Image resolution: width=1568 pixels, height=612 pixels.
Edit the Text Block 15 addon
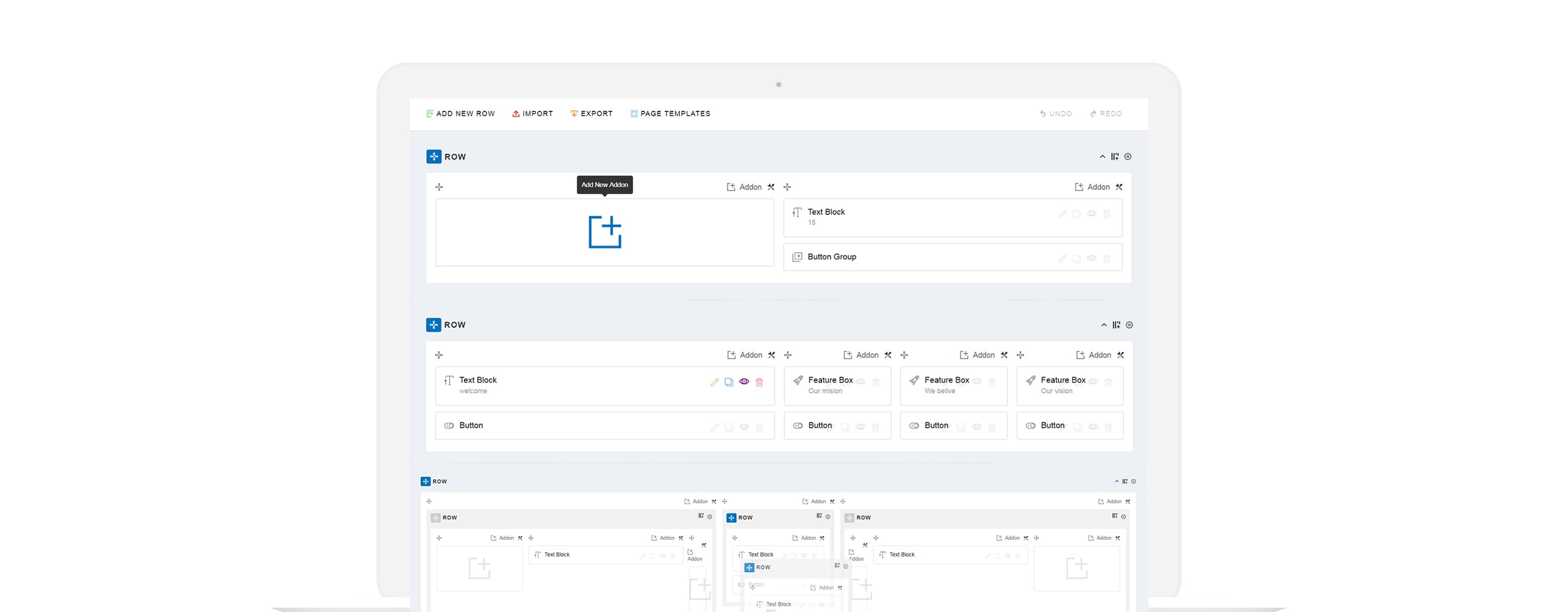pos(1062,214)
